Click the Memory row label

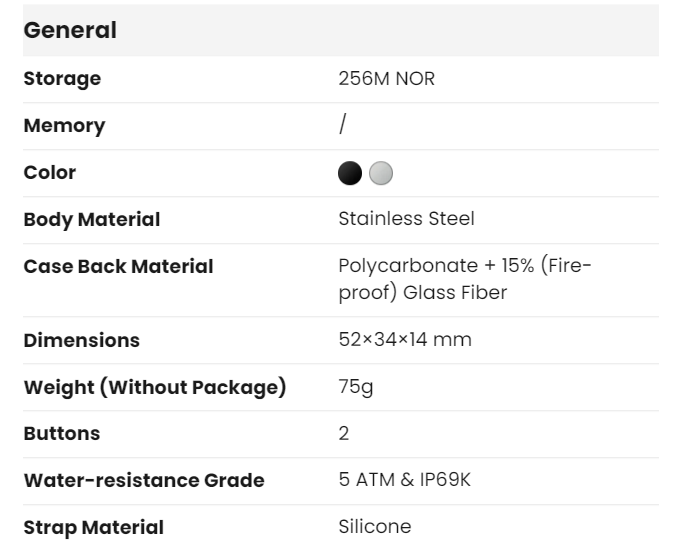(x=64, y=125)
